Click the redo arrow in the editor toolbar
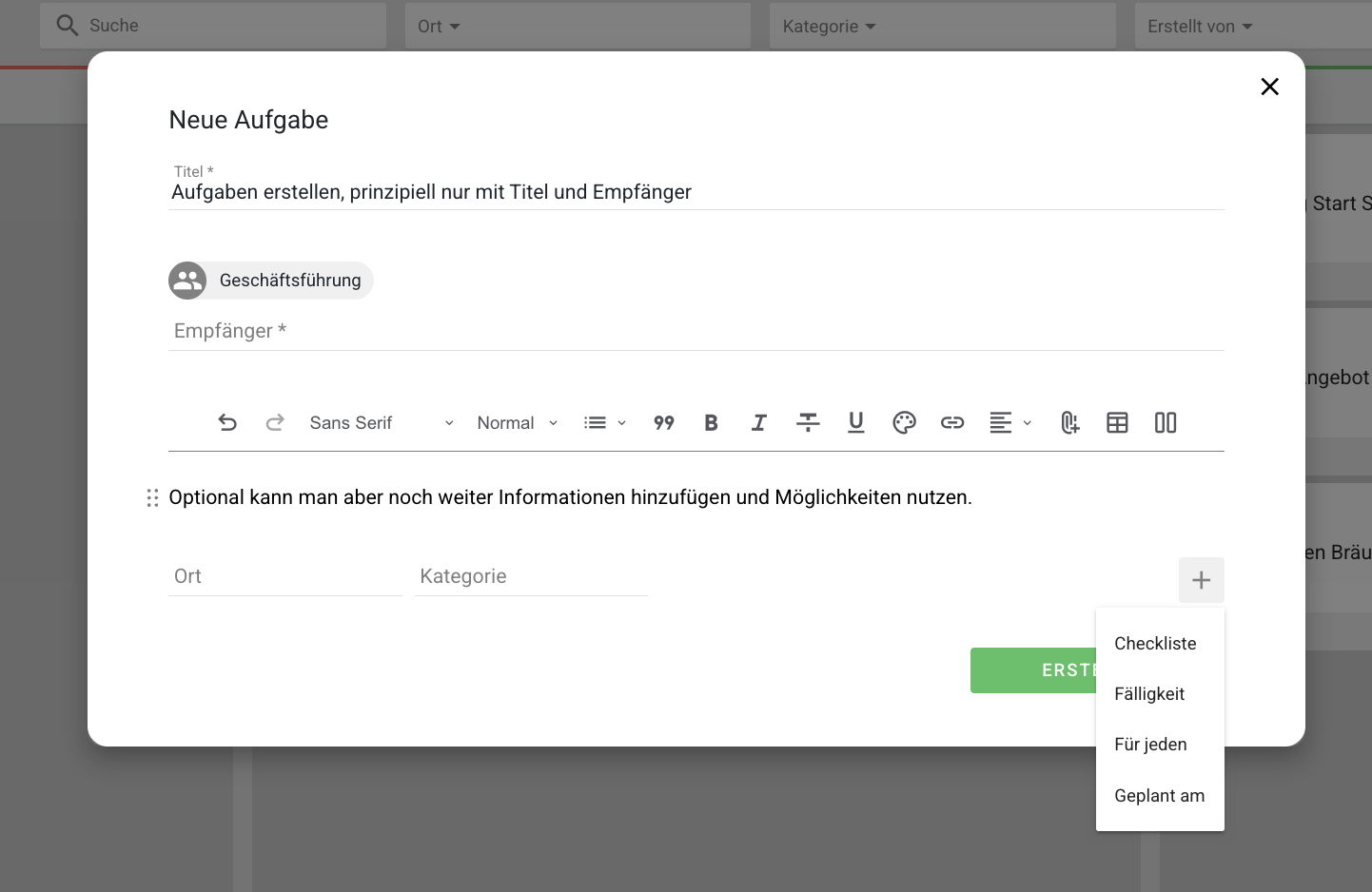The width and height of the screenshot is (1372, 892). (275, 422)
